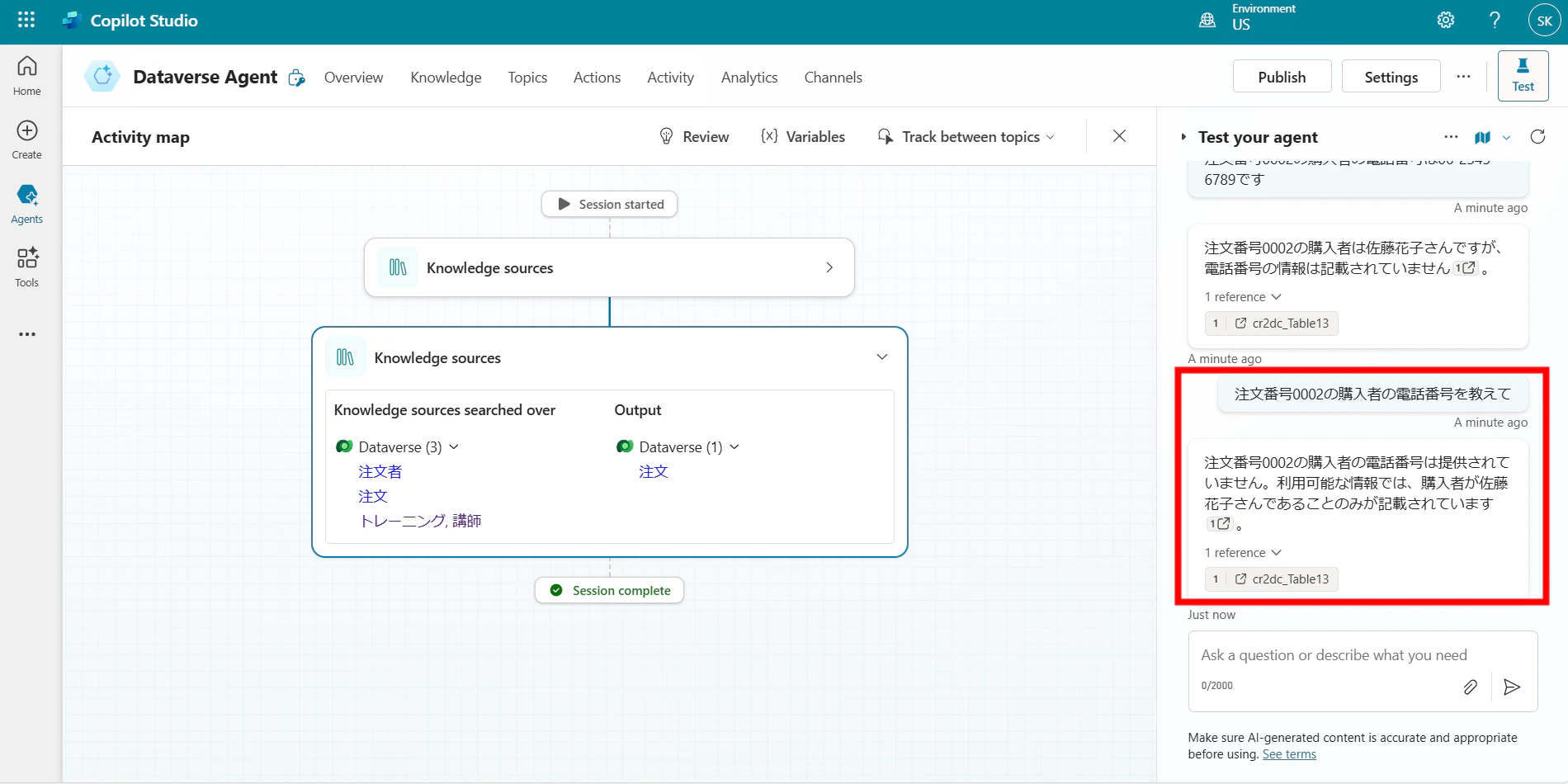The width and height of the screenshot is (1568, 784).
Task: Click the Dataverse Agent avatar icon
Action: (102, 77)
